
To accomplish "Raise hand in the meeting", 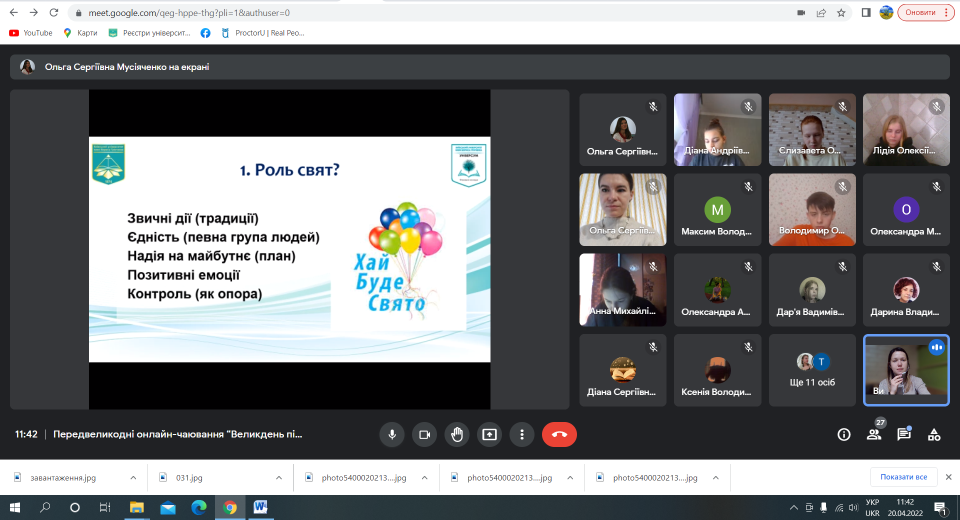I will click(457, 434).
